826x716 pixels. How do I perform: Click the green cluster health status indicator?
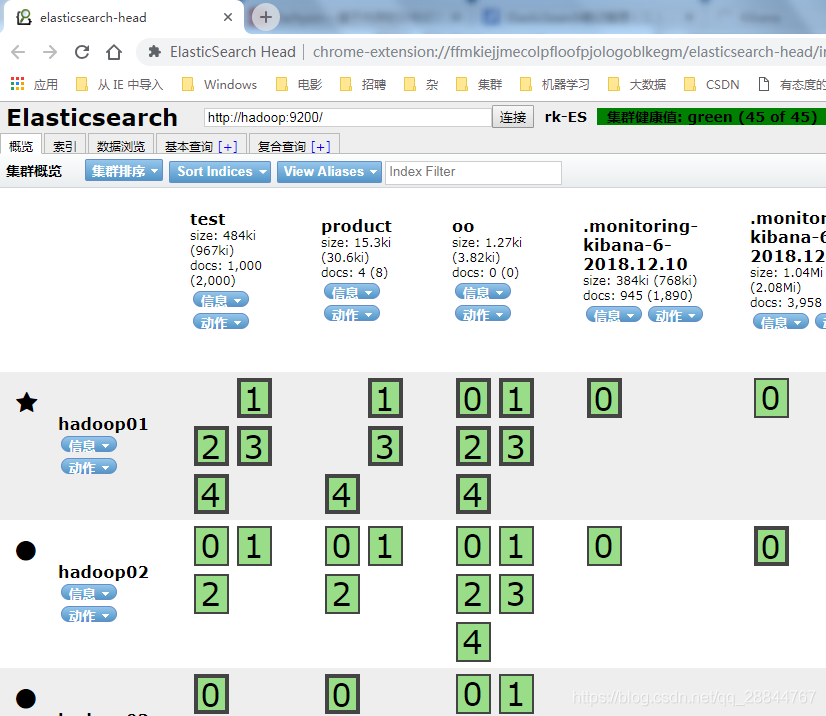tap(711, 116)
